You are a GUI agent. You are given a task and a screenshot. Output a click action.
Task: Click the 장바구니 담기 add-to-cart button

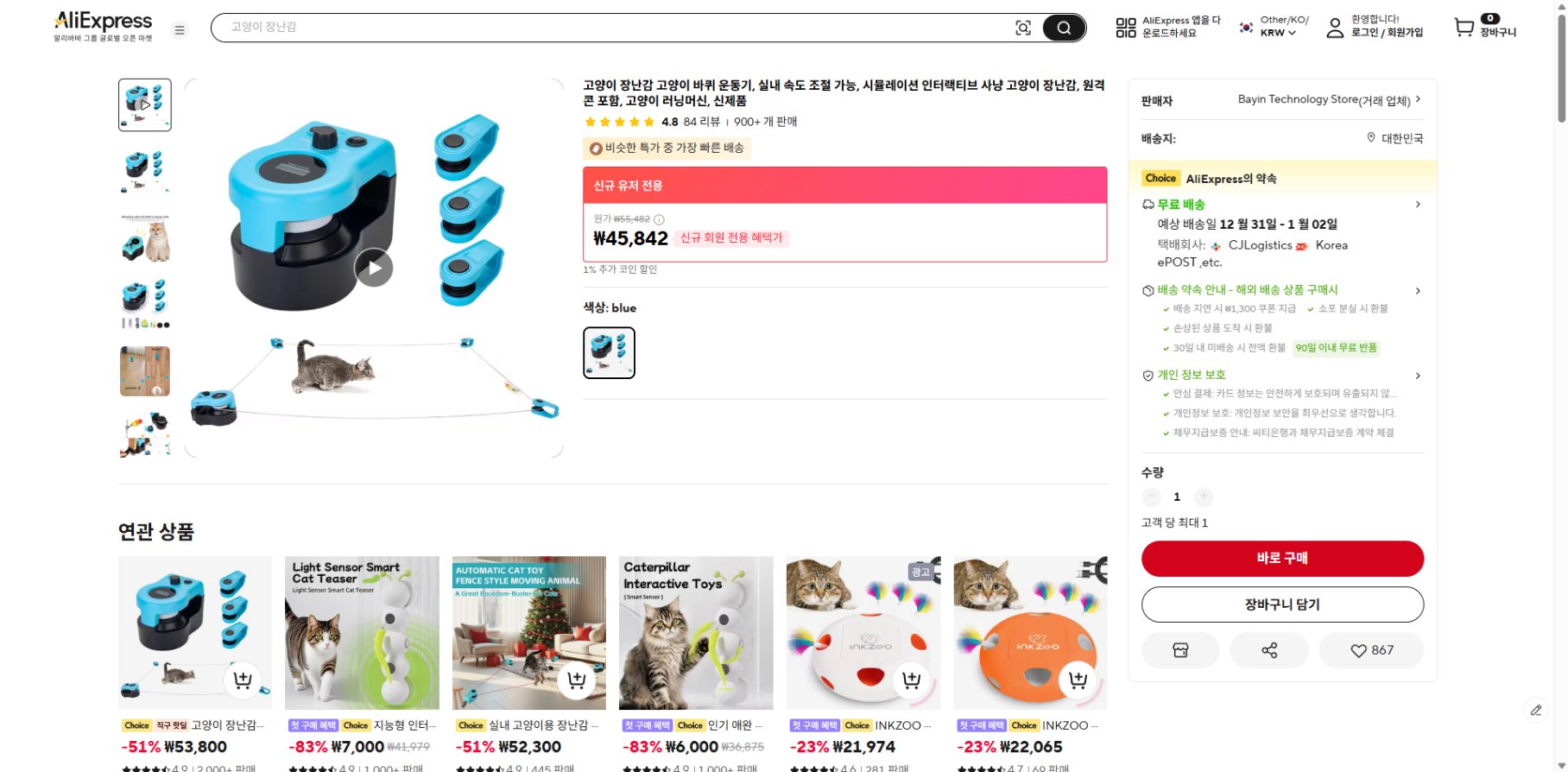[1282, 604]
